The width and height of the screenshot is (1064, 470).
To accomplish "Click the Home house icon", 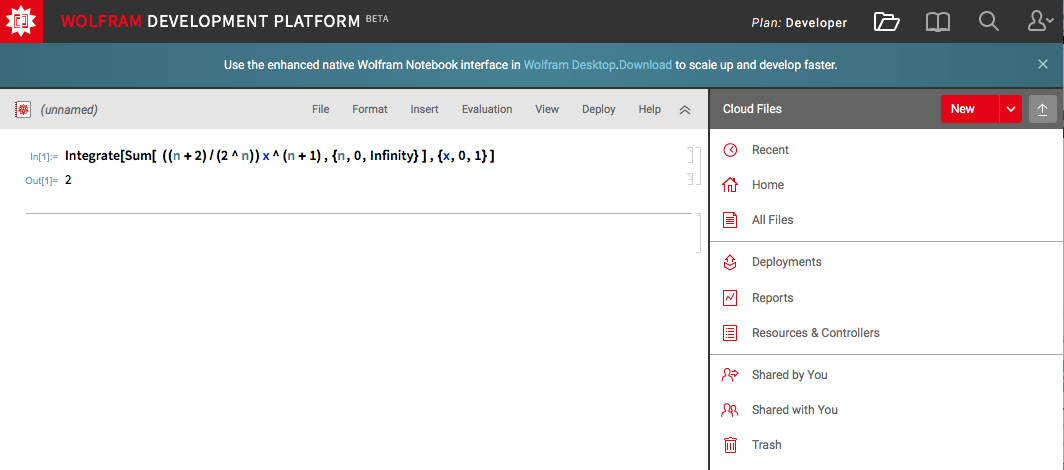I will (x=730, y=184).
